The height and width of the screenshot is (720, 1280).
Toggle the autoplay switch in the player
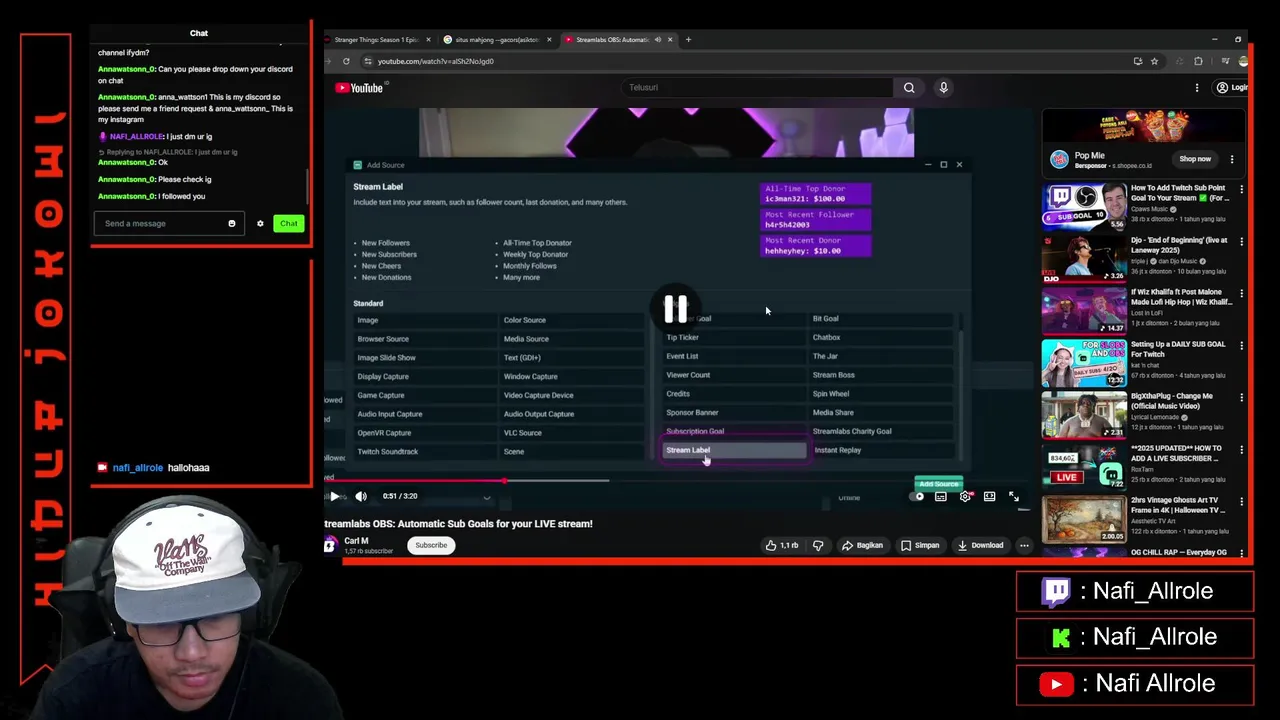pyautogui.click(x=917, y=496)
